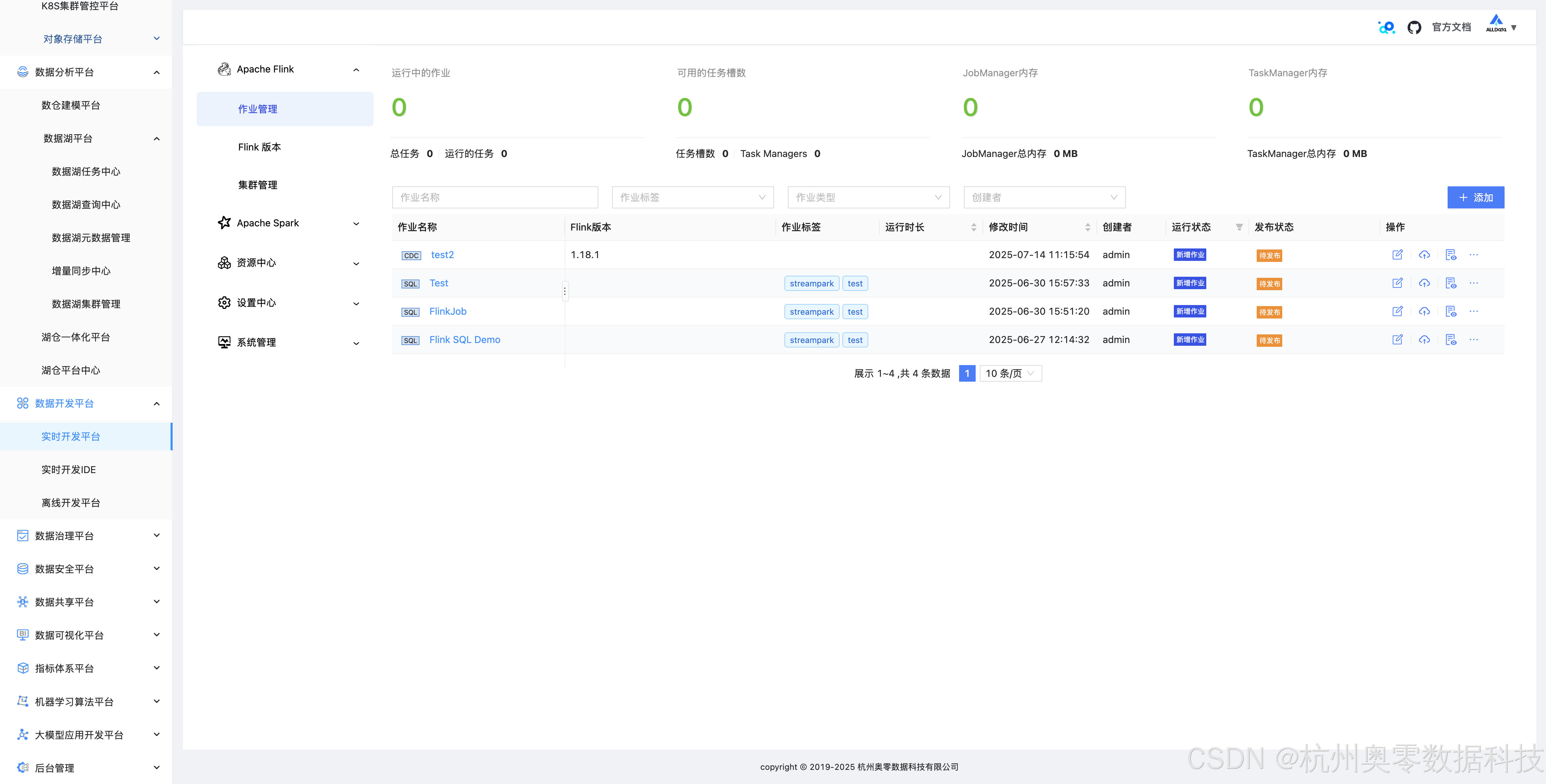Open detail icon for Flink SQL Demo
This screenshot has height=784, width=1546.
pos(1451,340)
